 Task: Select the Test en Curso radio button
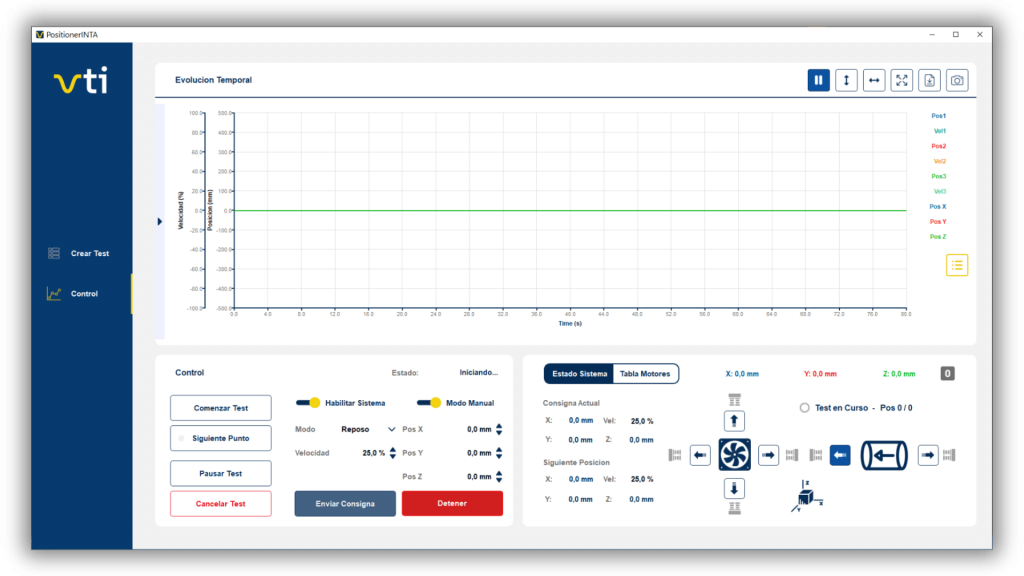click(x=804, y=408)
